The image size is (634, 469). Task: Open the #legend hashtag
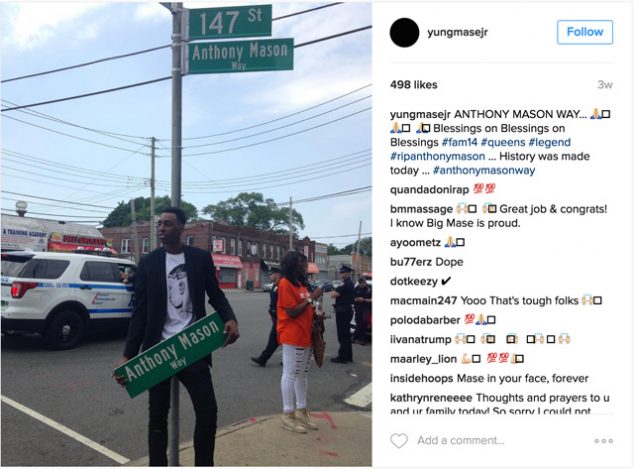click(x=549, y=142)
